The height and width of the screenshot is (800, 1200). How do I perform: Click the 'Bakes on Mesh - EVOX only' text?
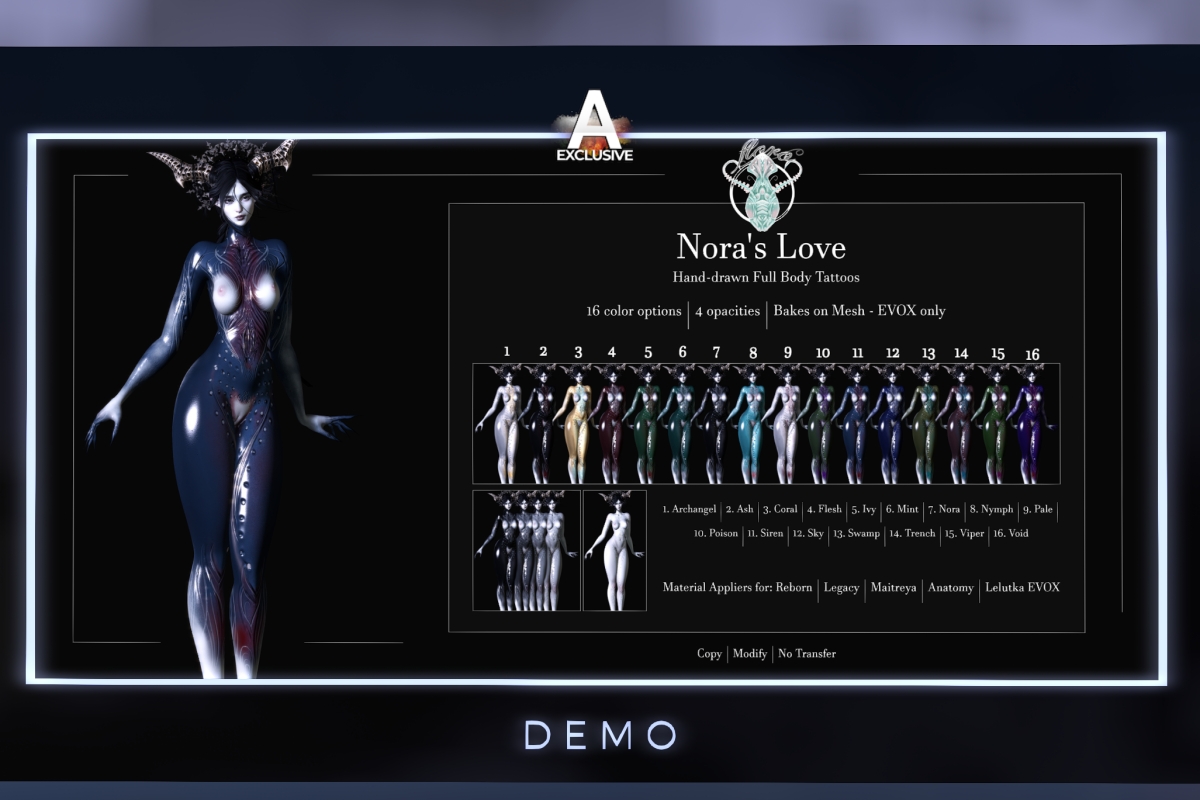point(859,311)
